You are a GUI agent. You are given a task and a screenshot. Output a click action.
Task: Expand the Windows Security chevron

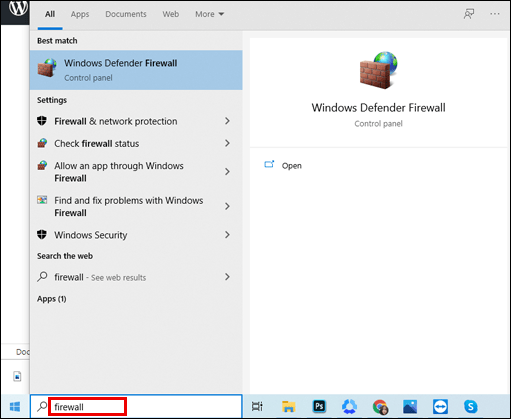click(227, 235)
